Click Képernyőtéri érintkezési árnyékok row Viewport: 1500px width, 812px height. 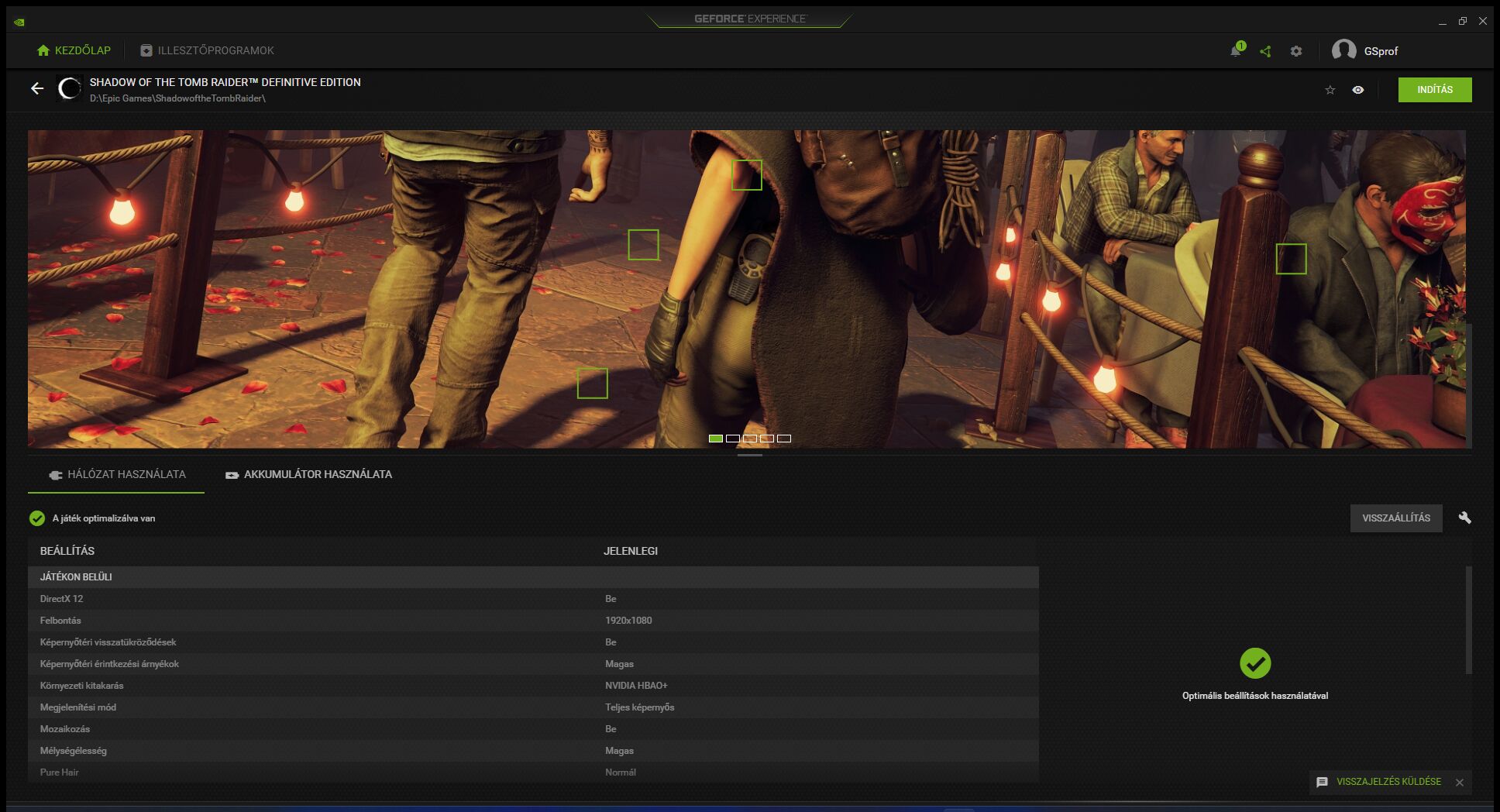[533, 664]
